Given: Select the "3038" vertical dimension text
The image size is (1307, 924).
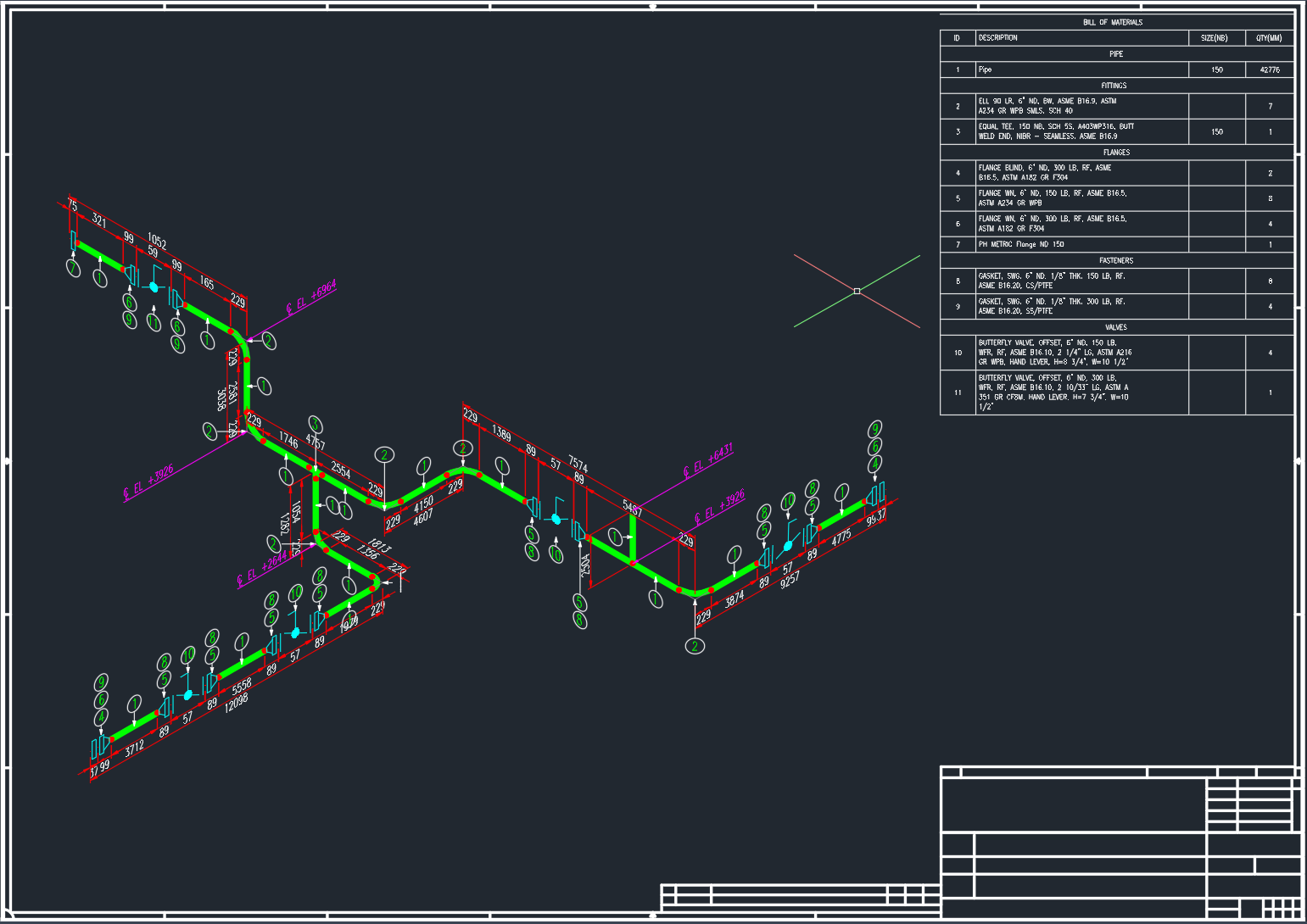Looking at the screenshot, I should pos(221,399).
